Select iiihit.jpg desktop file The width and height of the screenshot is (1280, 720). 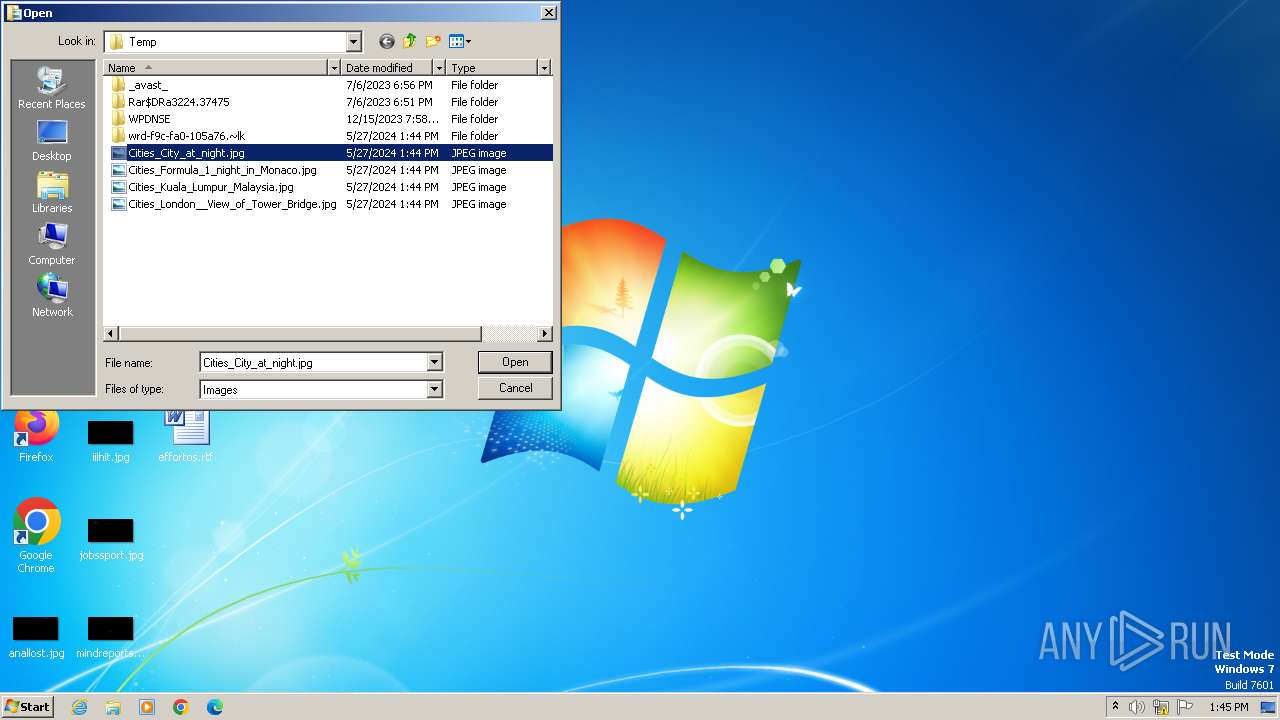[111, 440]
